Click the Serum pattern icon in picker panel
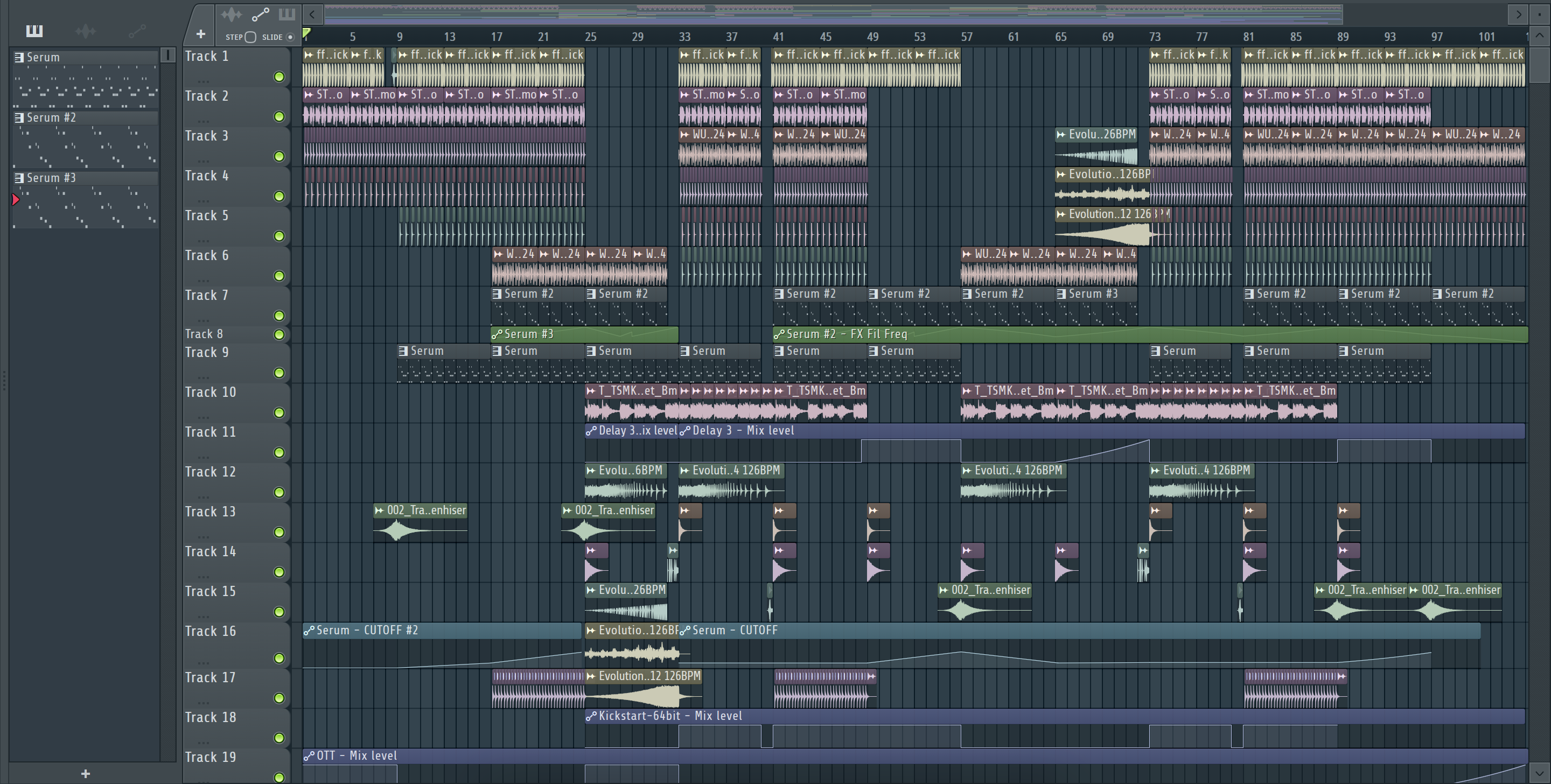This screenshot has height=784, width=1551. coord(19,57)
